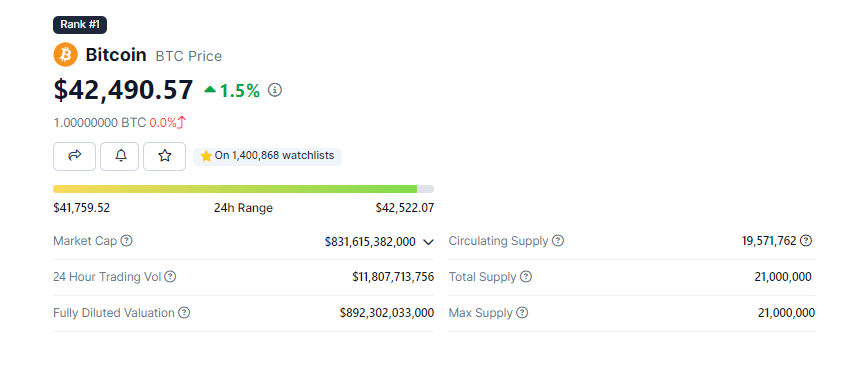Click the $892,302,033,000 value
The image size is (842, 373).
click(x=387, y=312)
